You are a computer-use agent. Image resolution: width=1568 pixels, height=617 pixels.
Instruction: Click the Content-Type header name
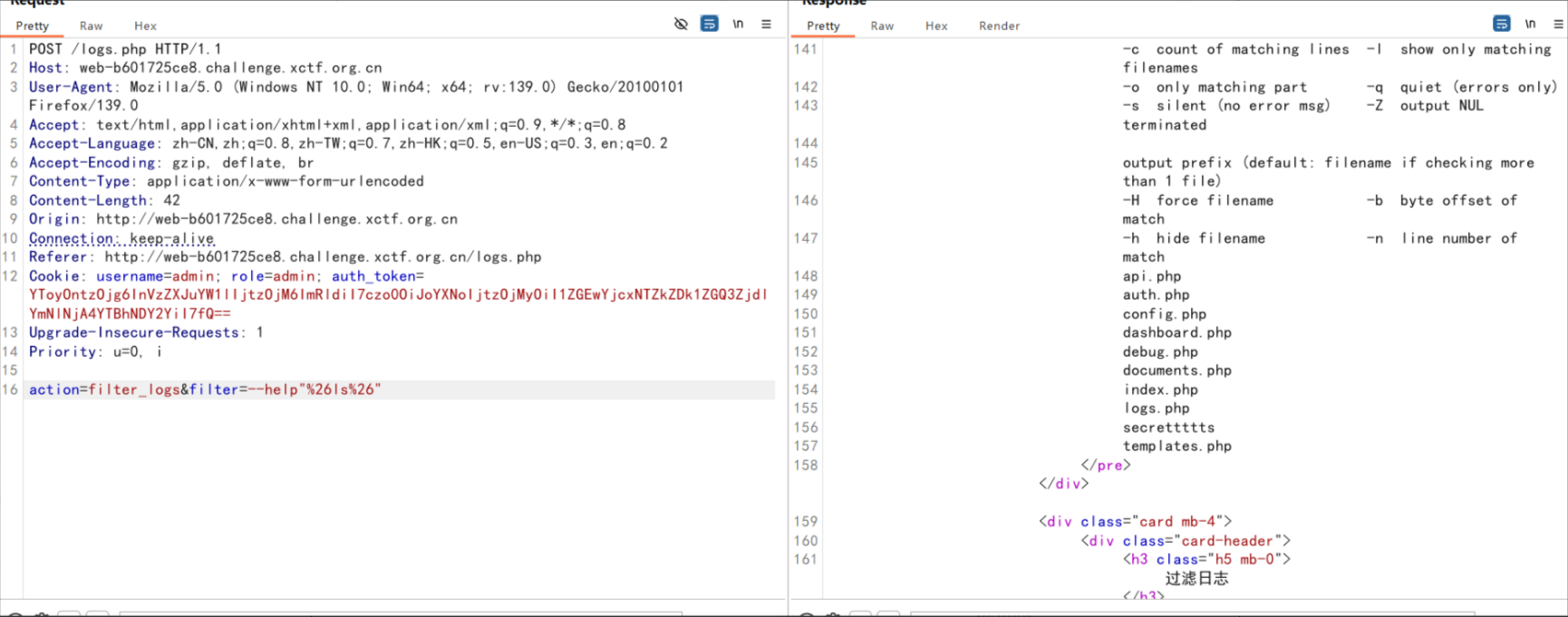tap(79, 181)
